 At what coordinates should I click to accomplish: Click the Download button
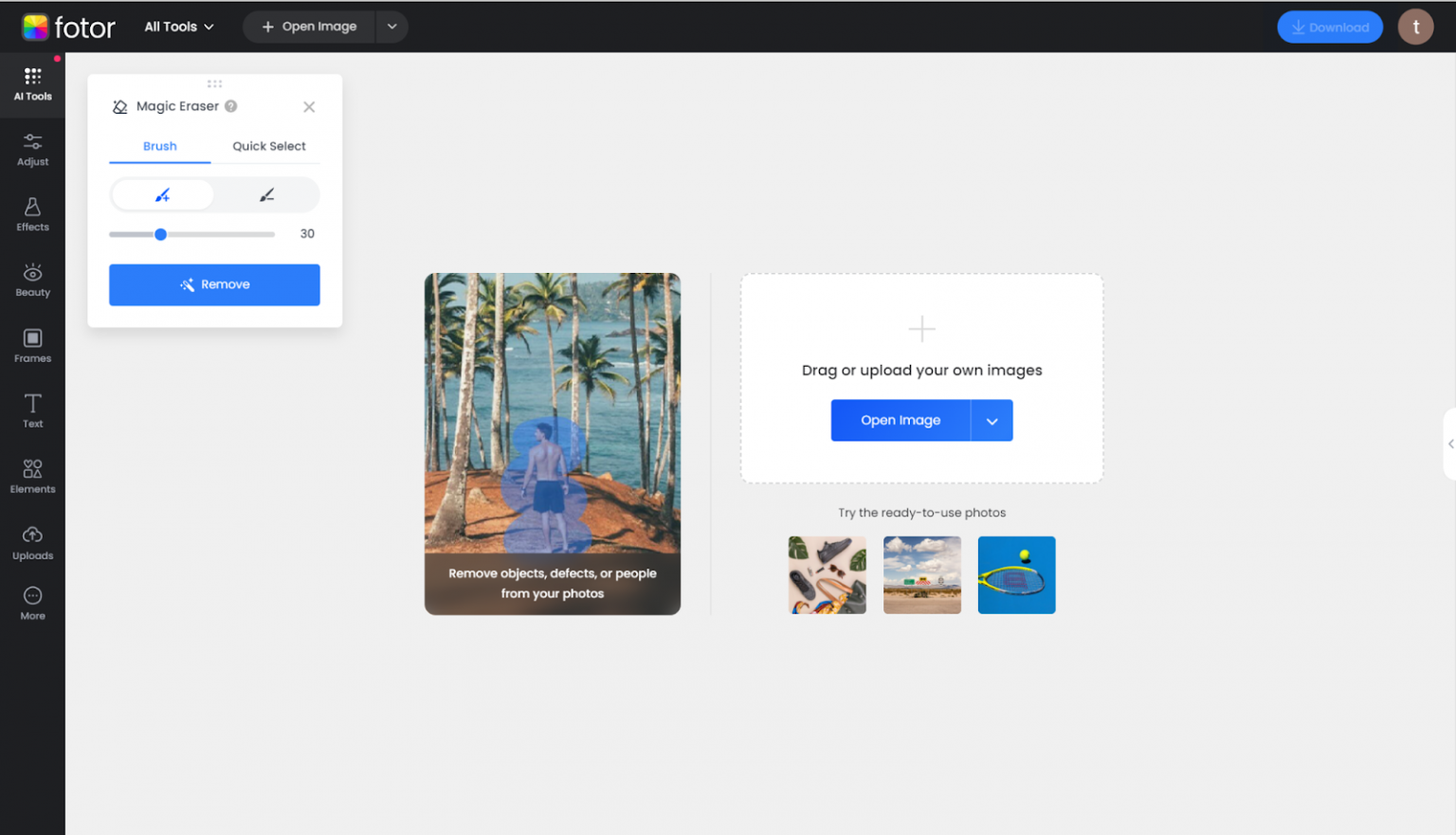tap(1329, 27)
